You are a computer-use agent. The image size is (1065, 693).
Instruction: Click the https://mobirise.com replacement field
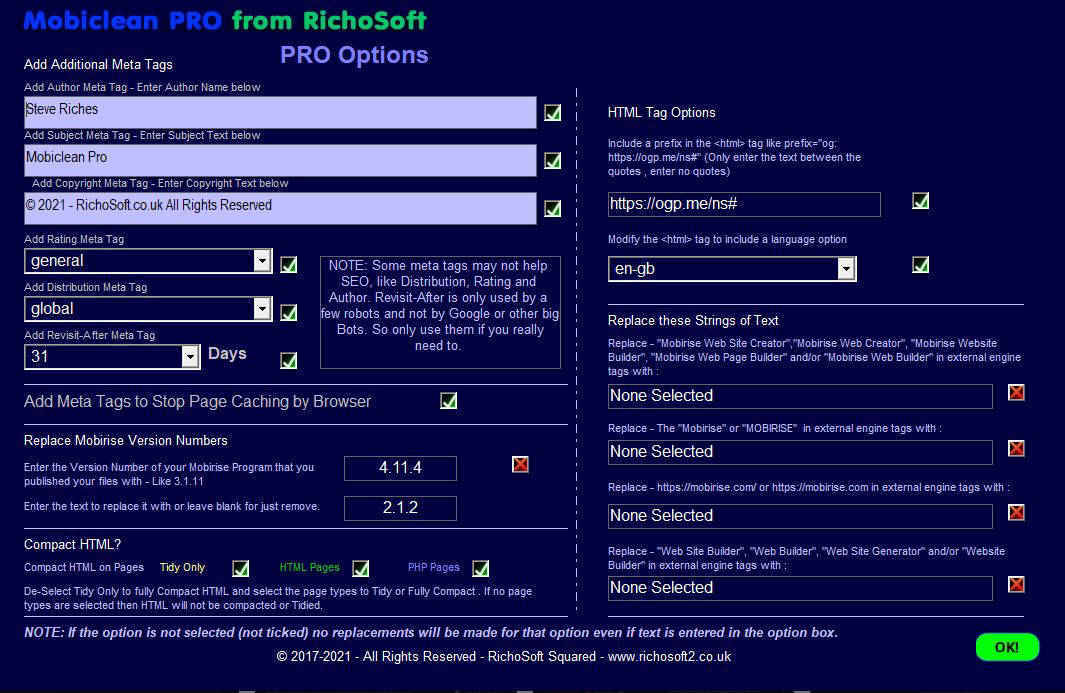pyautogui.click(x=800, y=516)
